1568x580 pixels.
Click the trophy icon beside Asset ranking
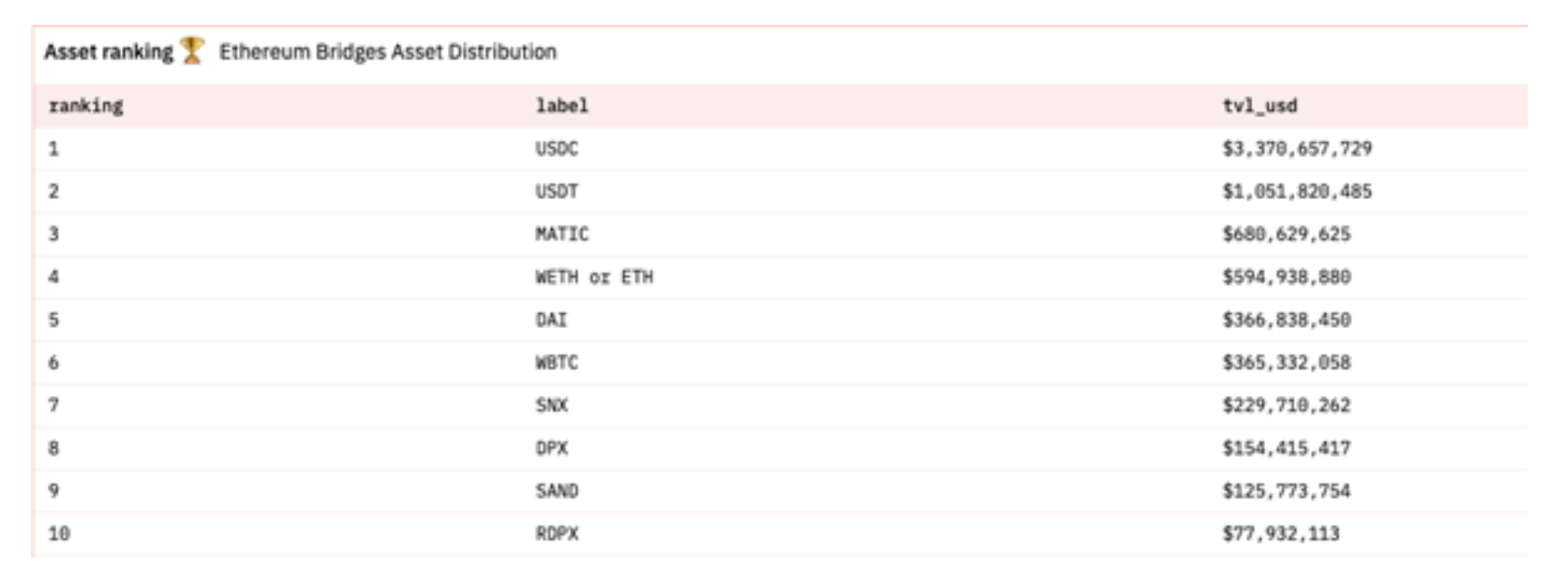[x=192, y=51]
